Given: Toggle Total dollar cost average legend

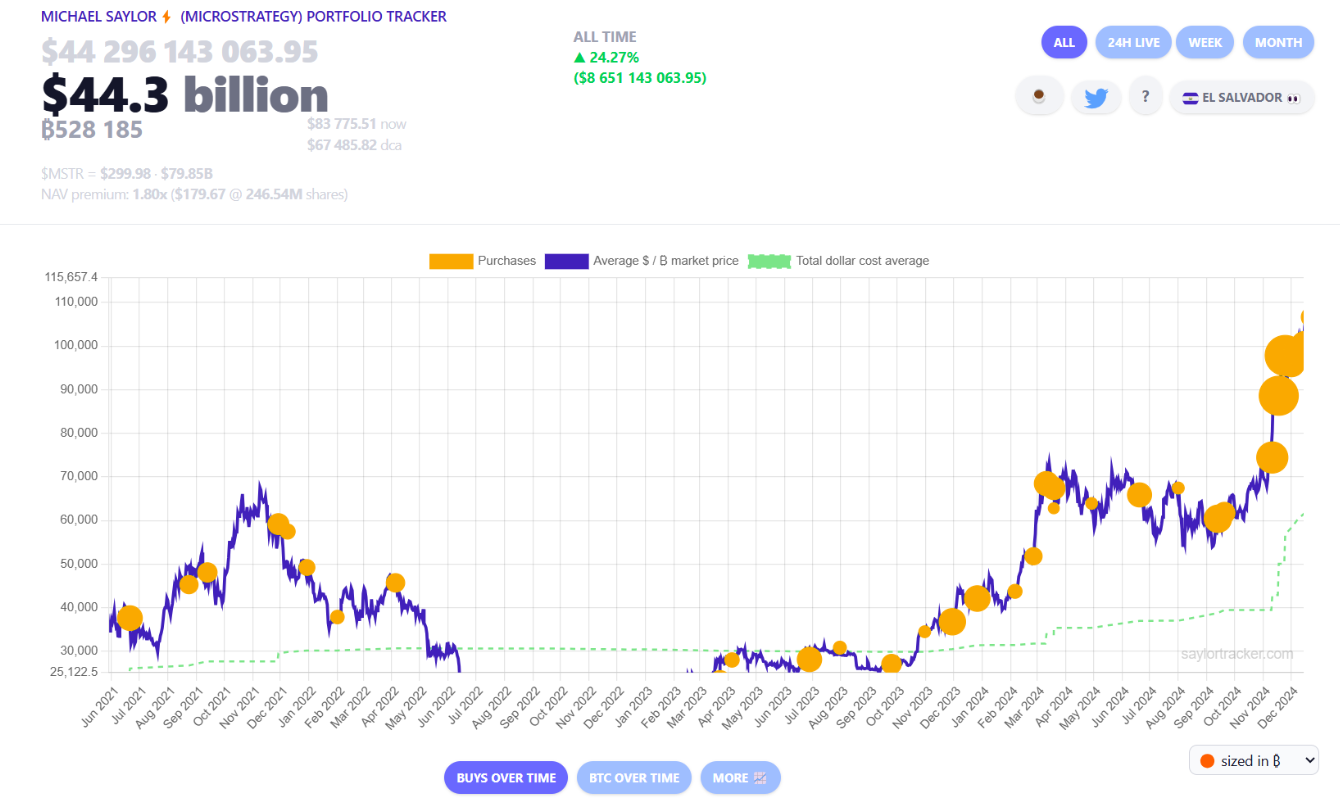Looking at the screenshot, I should (x=839, y=261).
